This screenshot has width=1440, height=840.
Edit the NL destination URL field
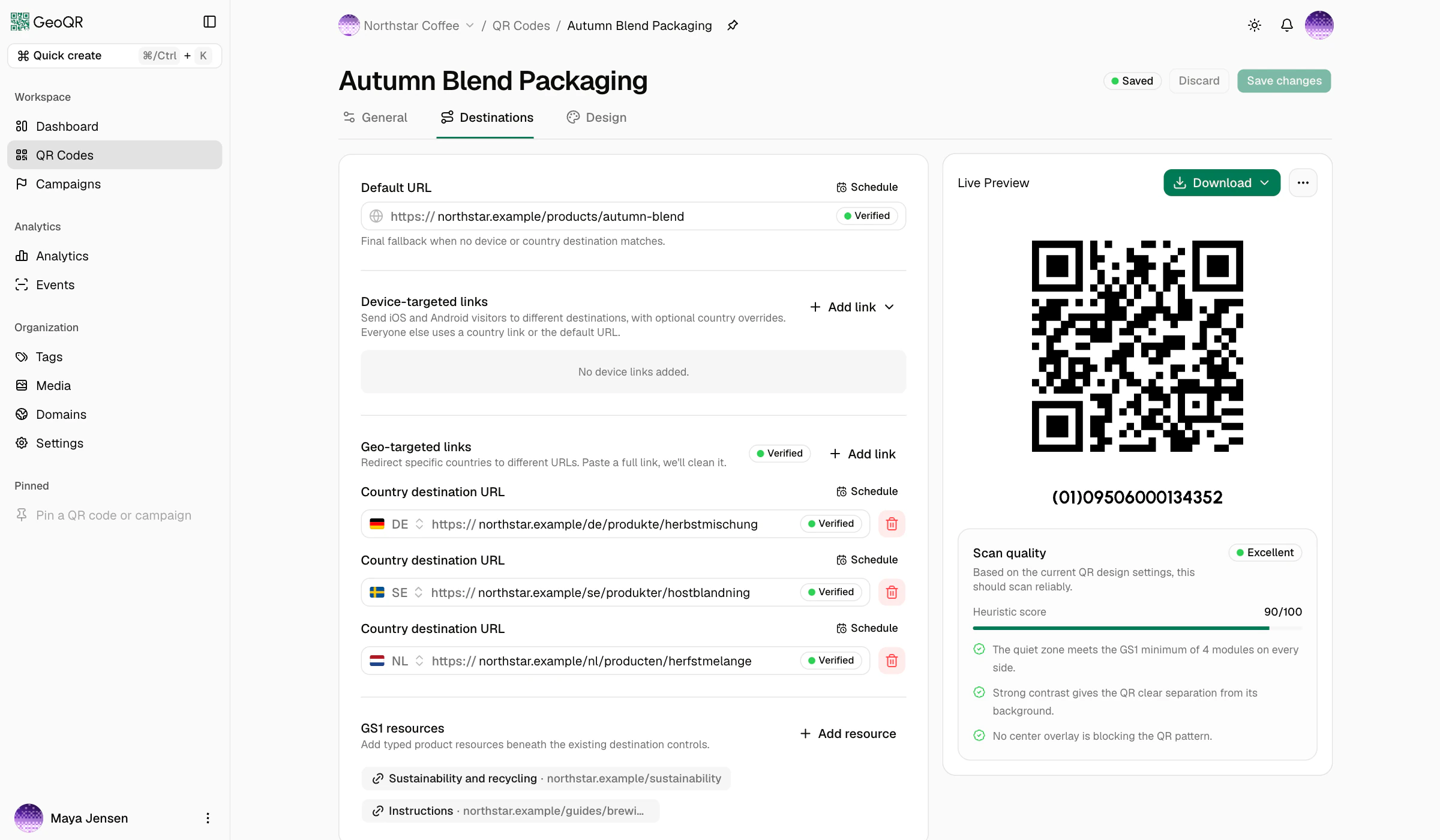pos(615,661)
